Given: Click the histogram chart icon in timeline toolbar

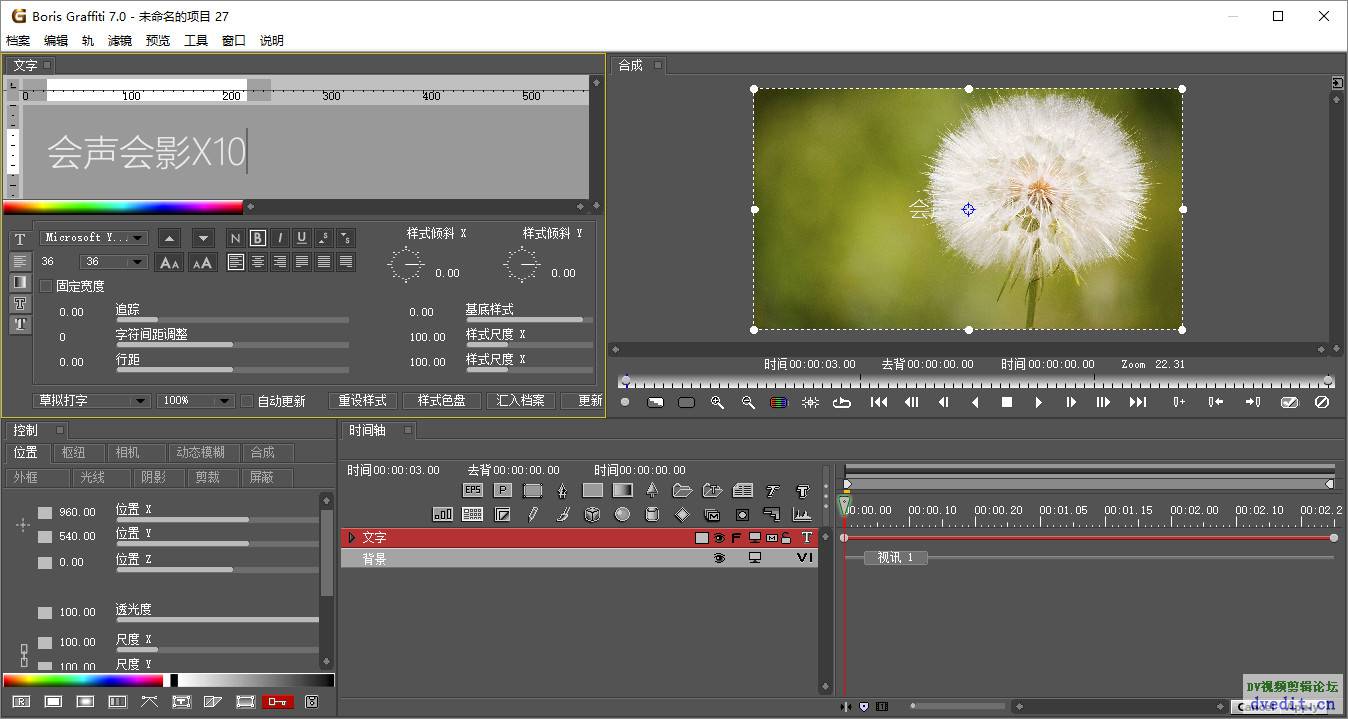Looking at the screenshot, I should (802, 514).
